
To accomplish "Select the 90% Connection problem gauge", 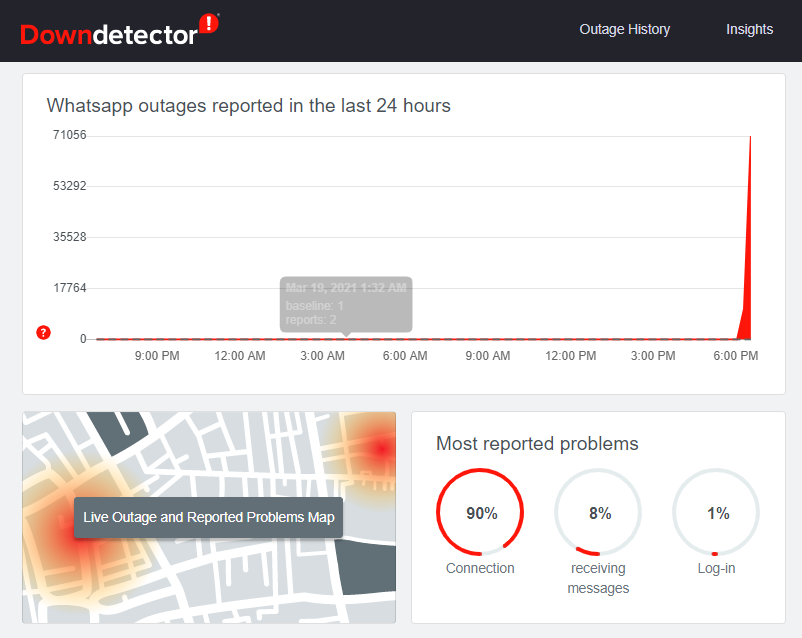I will click(480, 512).
